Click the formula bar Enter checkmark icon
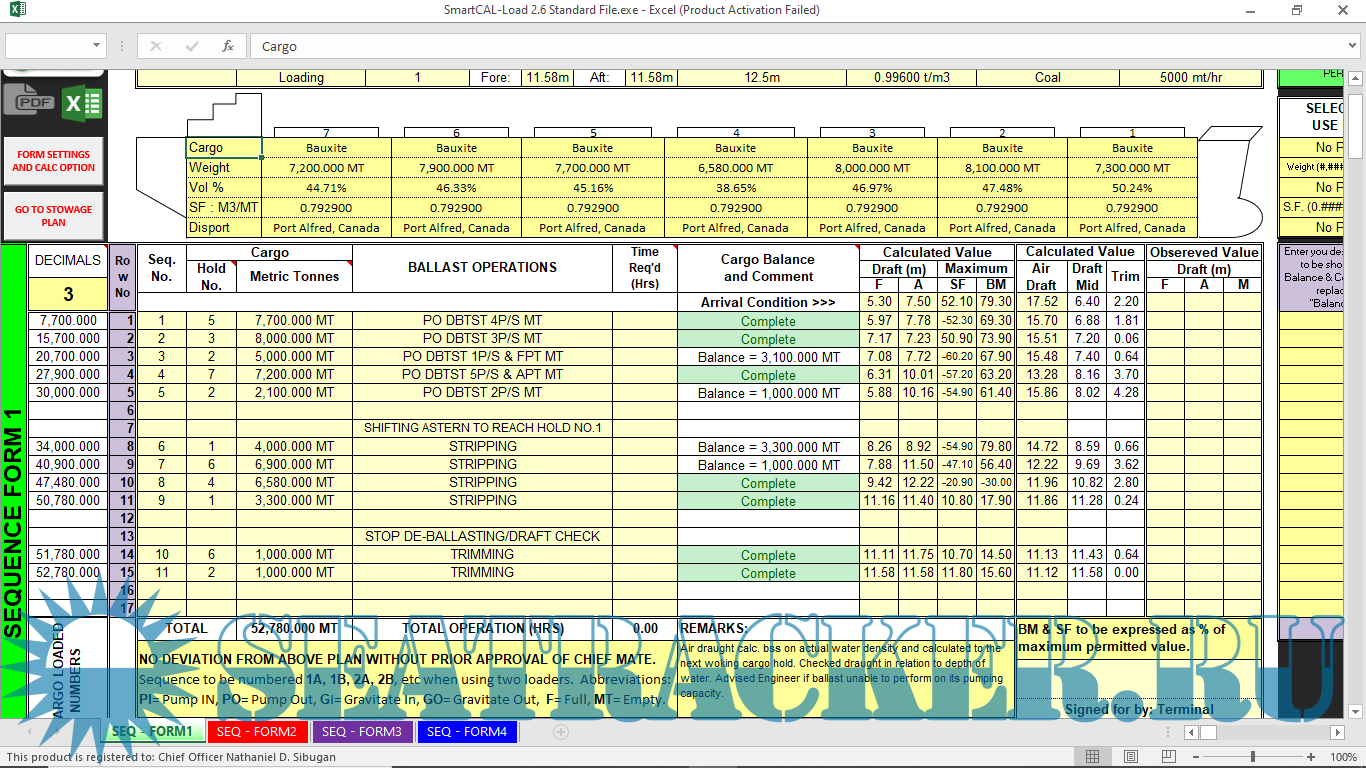 191,46
